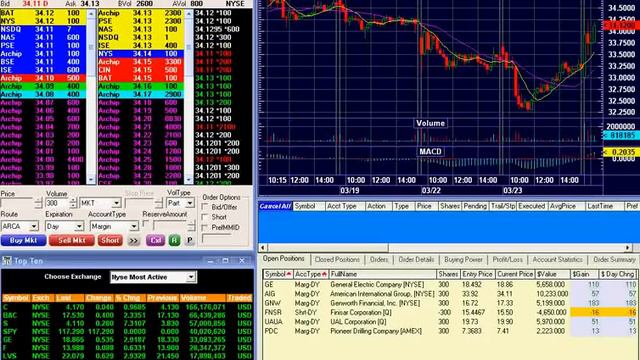Open the Account Statistics tab
Viewport: 640px width, 360px height.
pos(557,260)
